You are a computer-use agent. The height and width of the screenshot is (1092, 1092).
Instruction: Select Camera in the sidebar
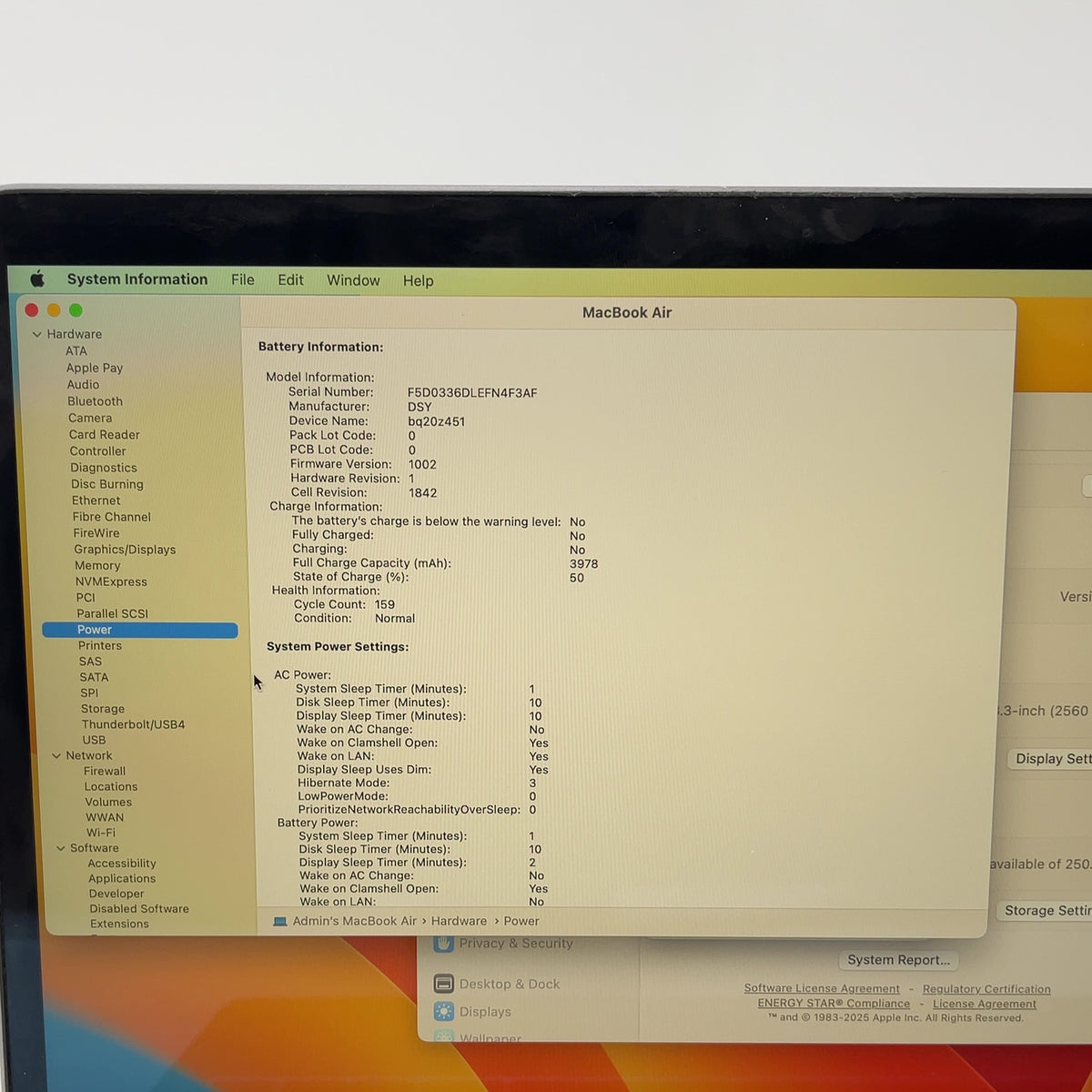click(90, 418)
